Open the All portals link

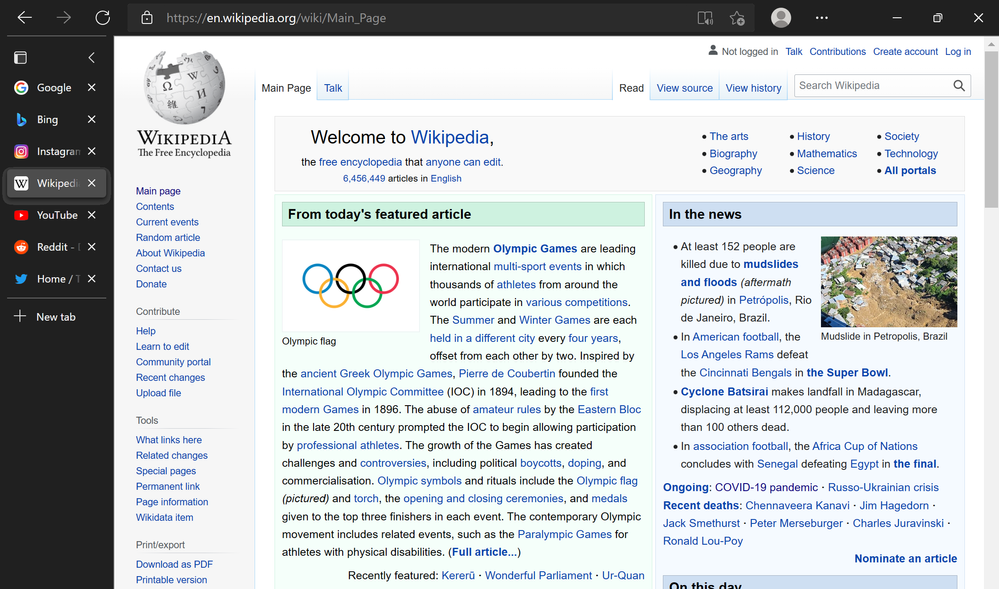click(x=910, y=170)
